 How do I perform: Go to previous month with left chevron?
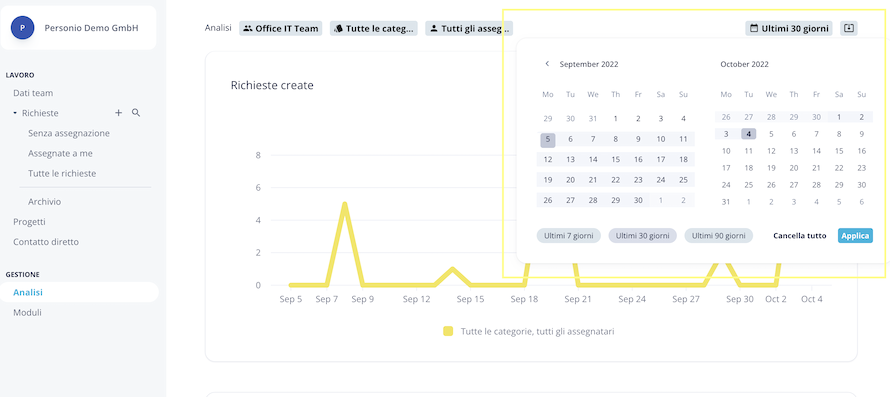(x=547, y=64)
